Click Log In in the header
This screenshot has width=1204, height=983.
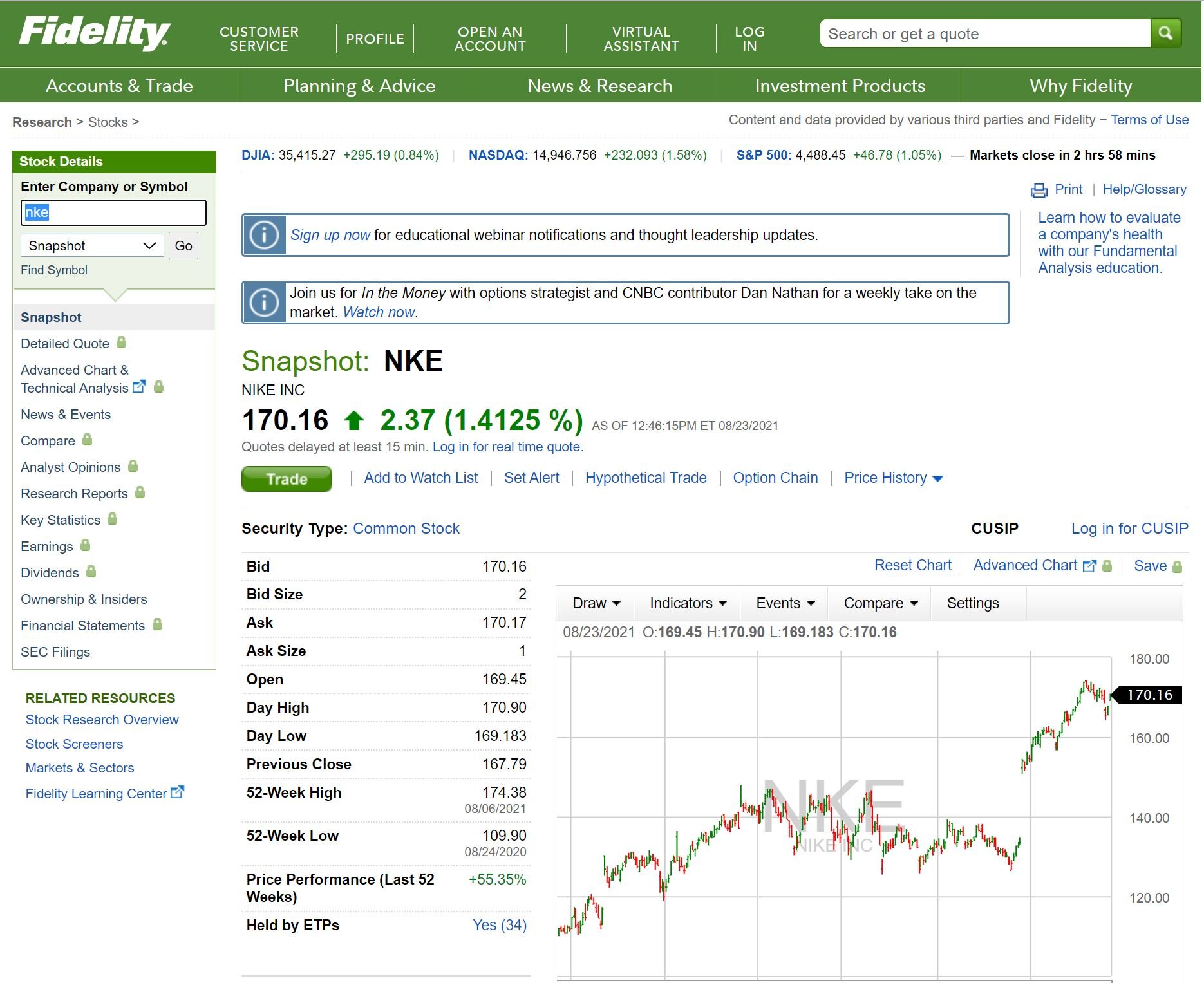(749, 39)
